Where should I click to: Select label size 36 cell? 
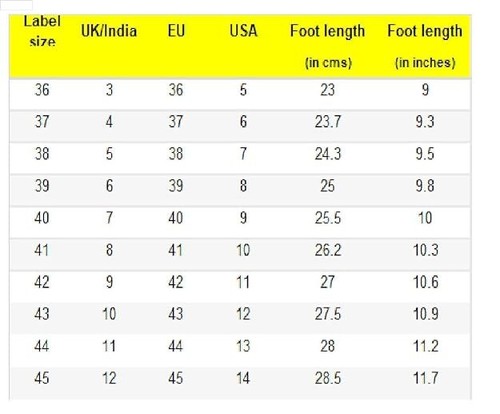[42, 90]
